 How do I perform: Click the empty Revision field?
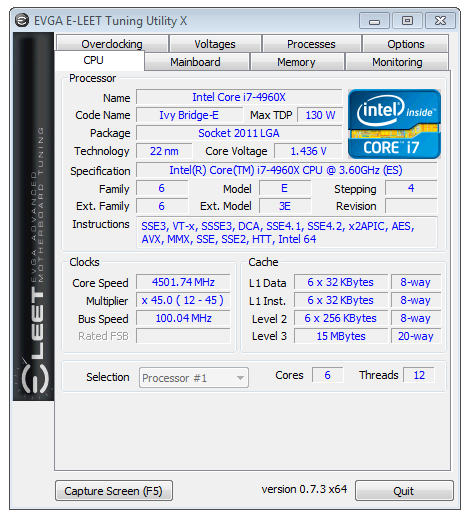pyautogui.click(x=411, y=206)
